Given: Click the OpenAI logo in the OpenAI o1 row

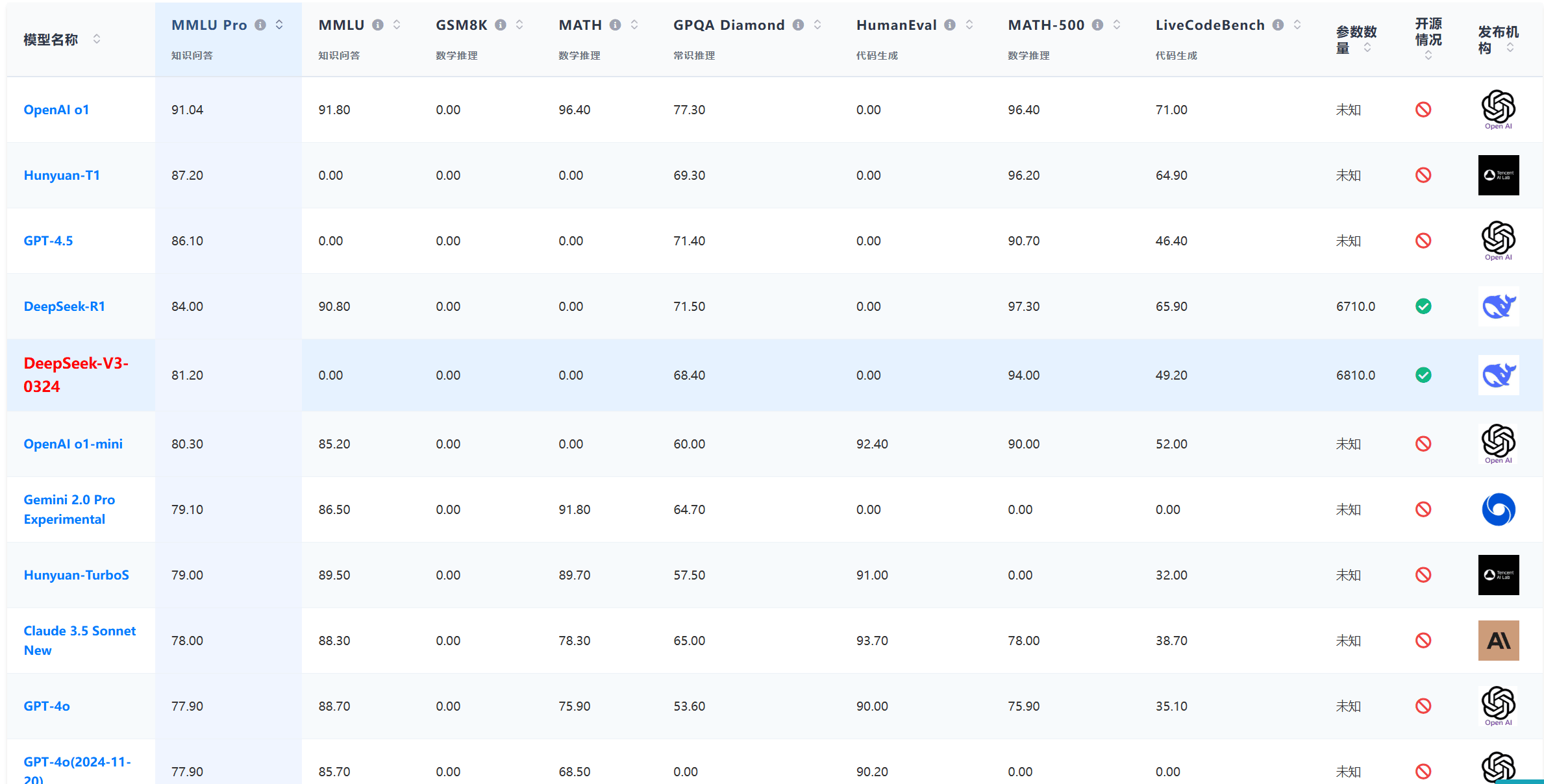Looking at the screenshot, I should [x=1499, y=110].
